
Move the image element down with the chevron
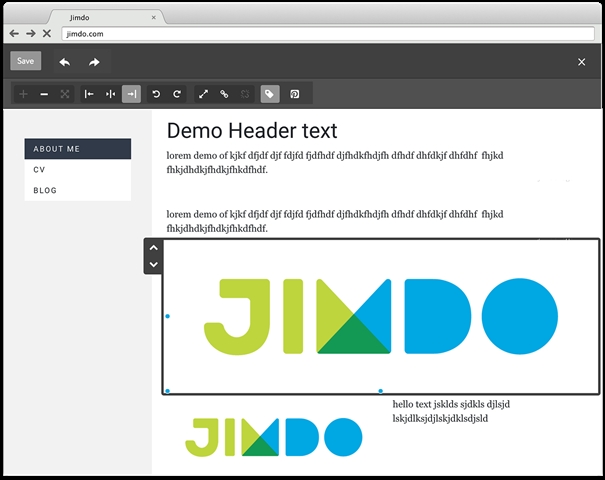[153, 264]
